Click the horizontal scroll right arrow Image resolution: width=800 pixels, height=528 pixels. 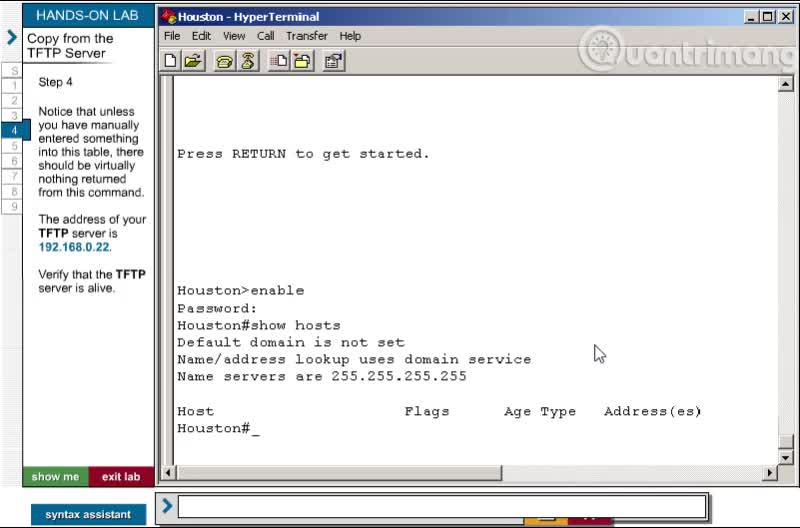[x=769, y=473]
